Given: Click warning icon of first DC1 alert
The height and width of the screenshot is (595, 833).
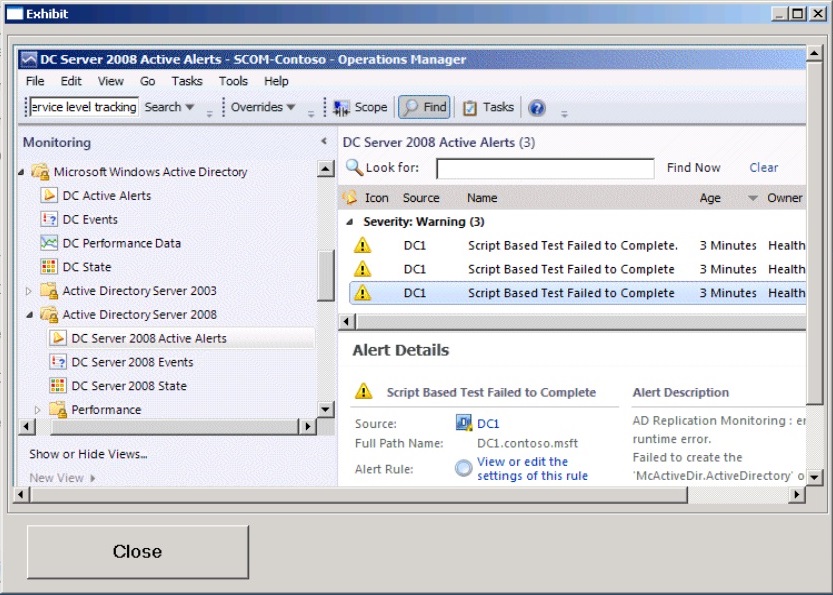Looking at the screenshot, I should (362, 245).
